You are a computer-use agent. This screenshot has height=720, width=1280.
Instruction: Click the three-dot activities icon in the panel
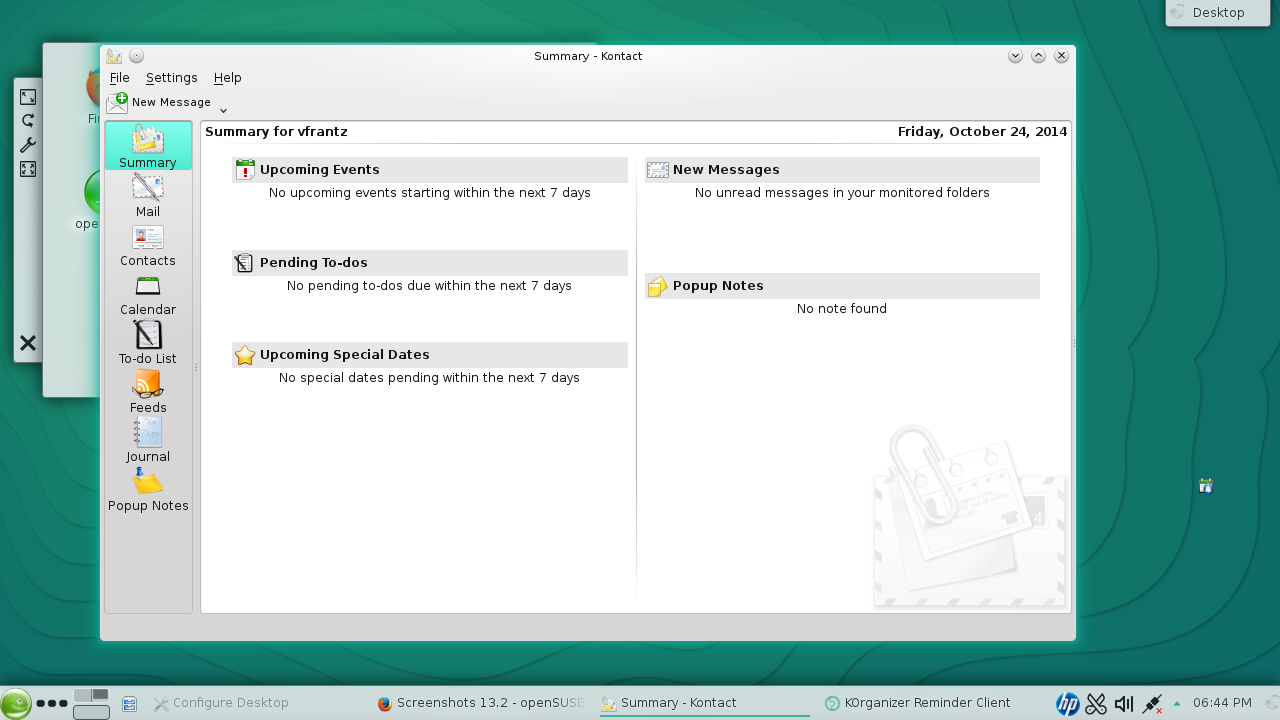[x=52, y=704]
